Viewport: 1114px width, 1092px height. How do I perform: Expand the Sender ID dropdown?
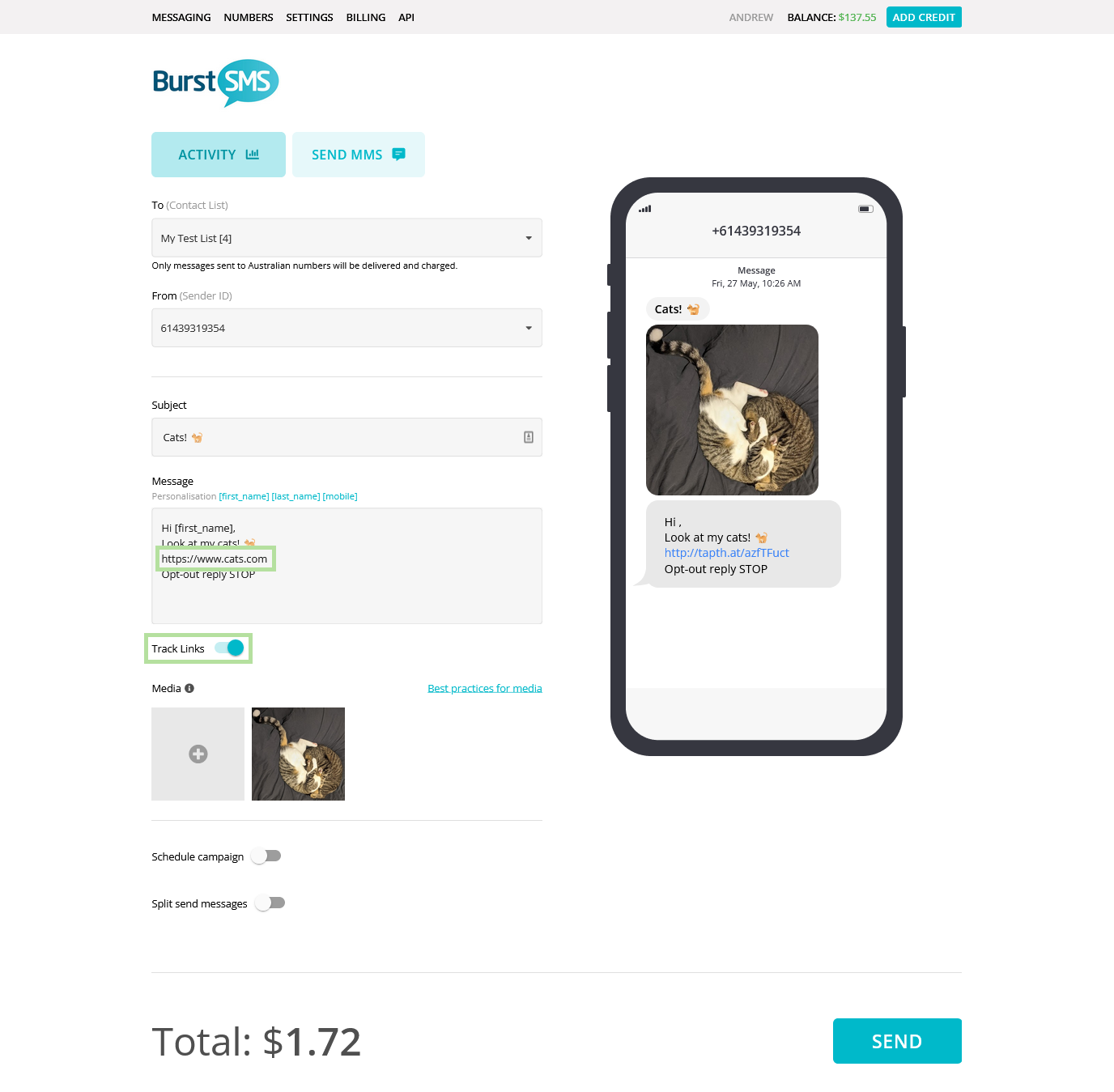point(347,328)
